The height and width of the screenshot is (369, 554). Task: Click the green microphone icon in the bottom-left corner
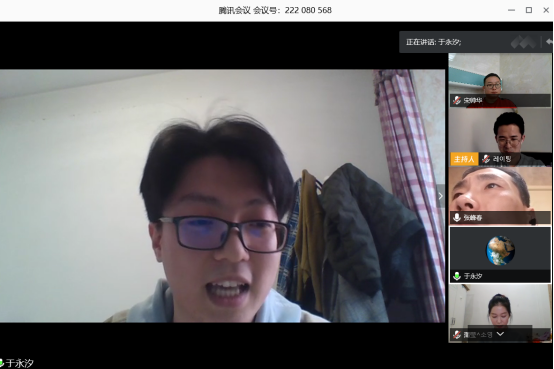coord(1,363)
